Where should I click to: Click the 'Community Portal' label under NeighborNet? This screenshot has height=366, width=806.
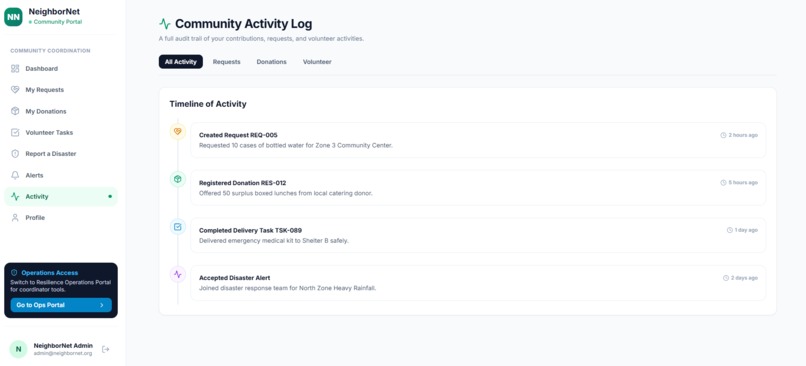[x=58, y=22]
